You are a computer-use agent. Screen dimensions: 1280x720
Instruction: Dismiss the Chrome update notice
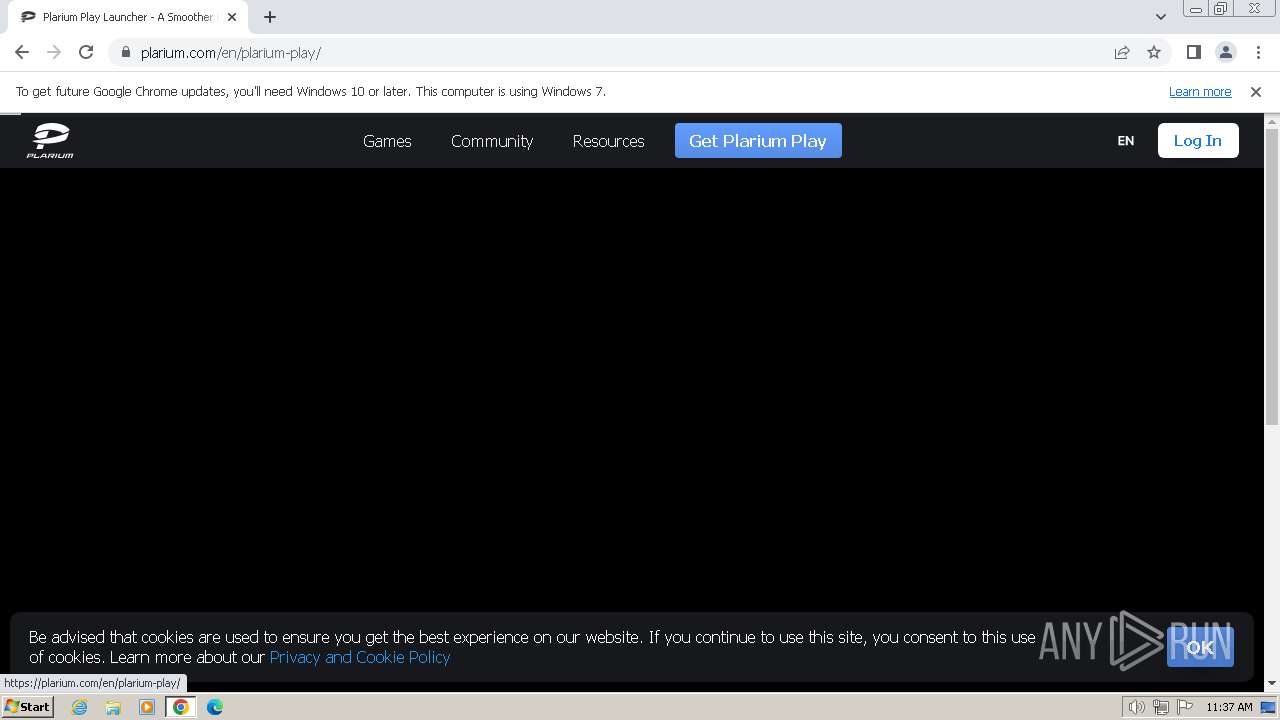1256,91
